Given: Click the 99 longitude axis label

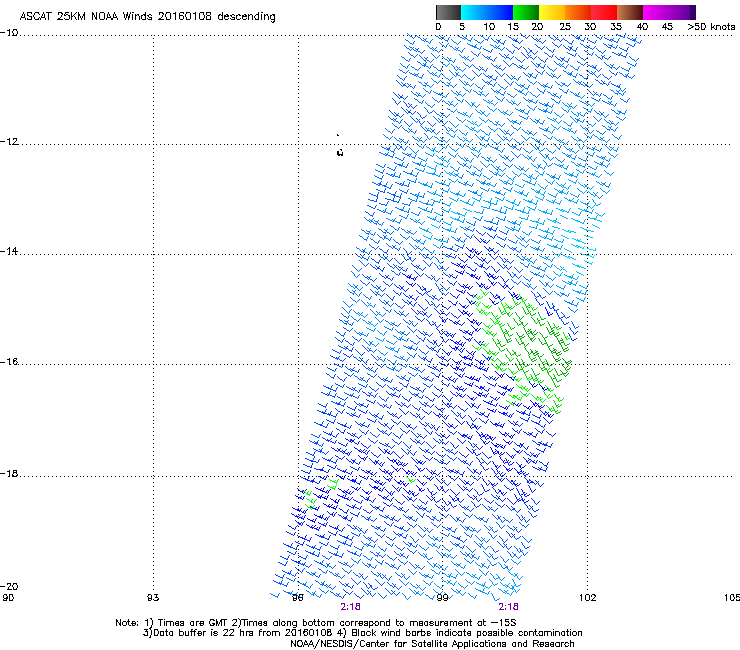Looking at the screenshot, I should point(442,598).
